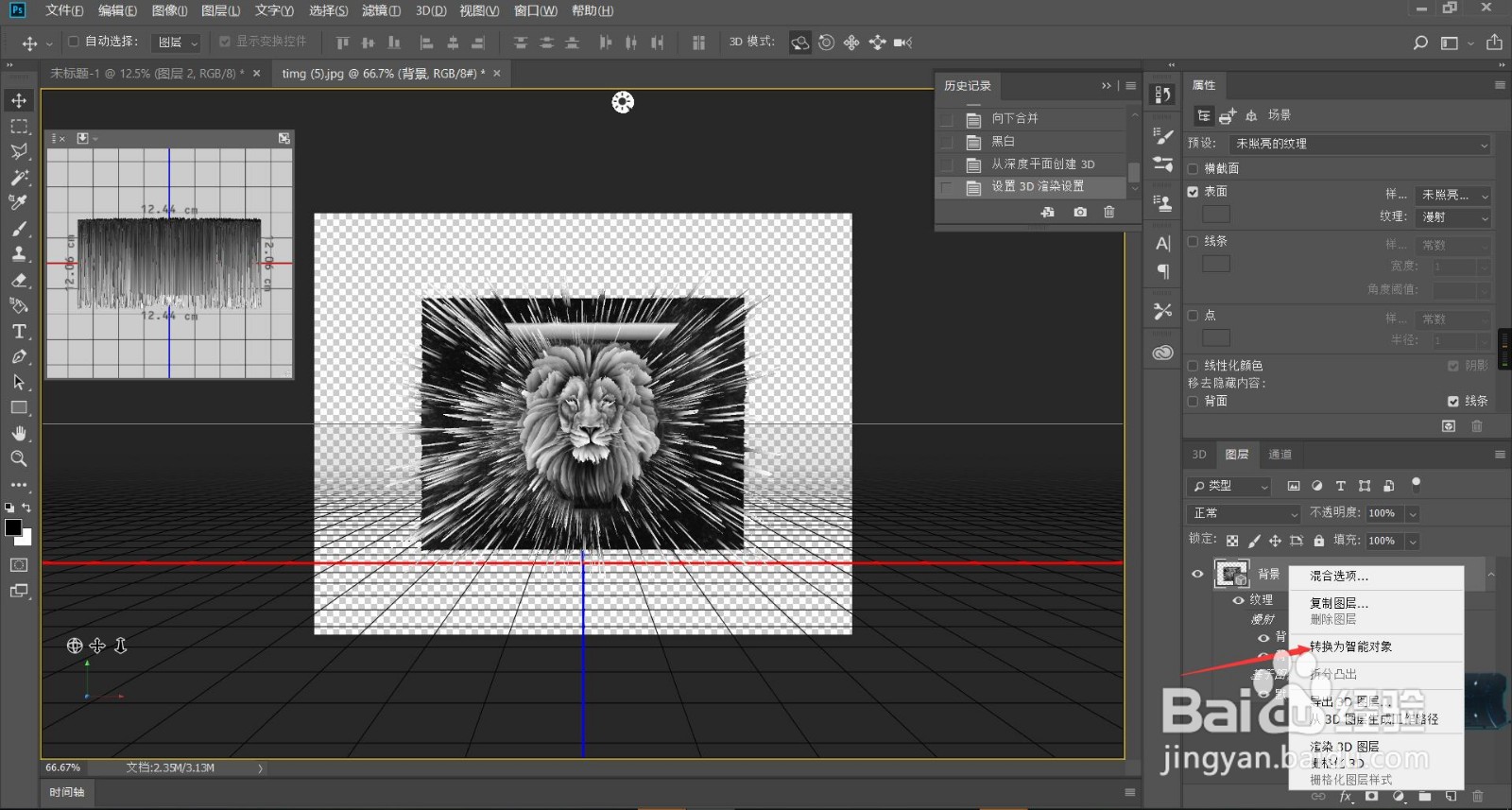The width and height of the screenshot is (1512, 810).
Task: Enable the Cross Section checkbox
Action: pos(1193,168)
